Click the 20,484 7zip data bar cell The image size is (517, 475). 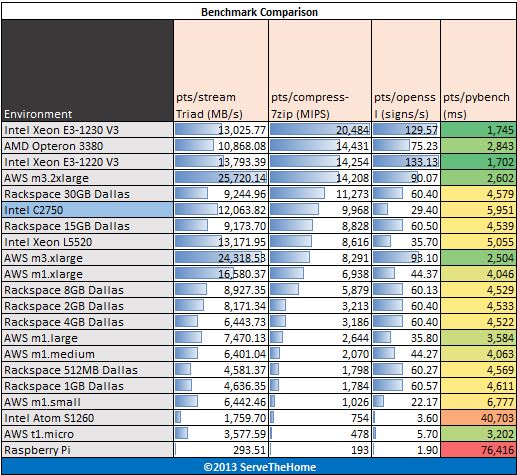tap(320, 130)
